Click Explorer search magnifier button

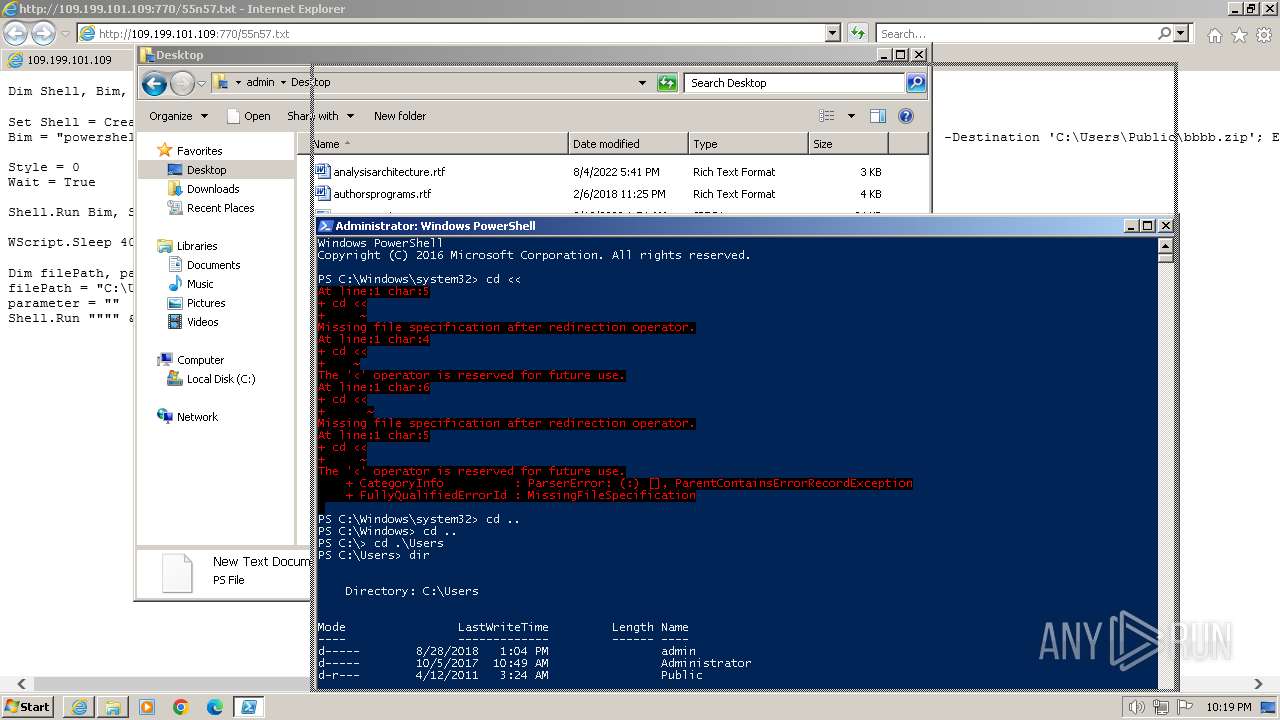pos(916,83)
